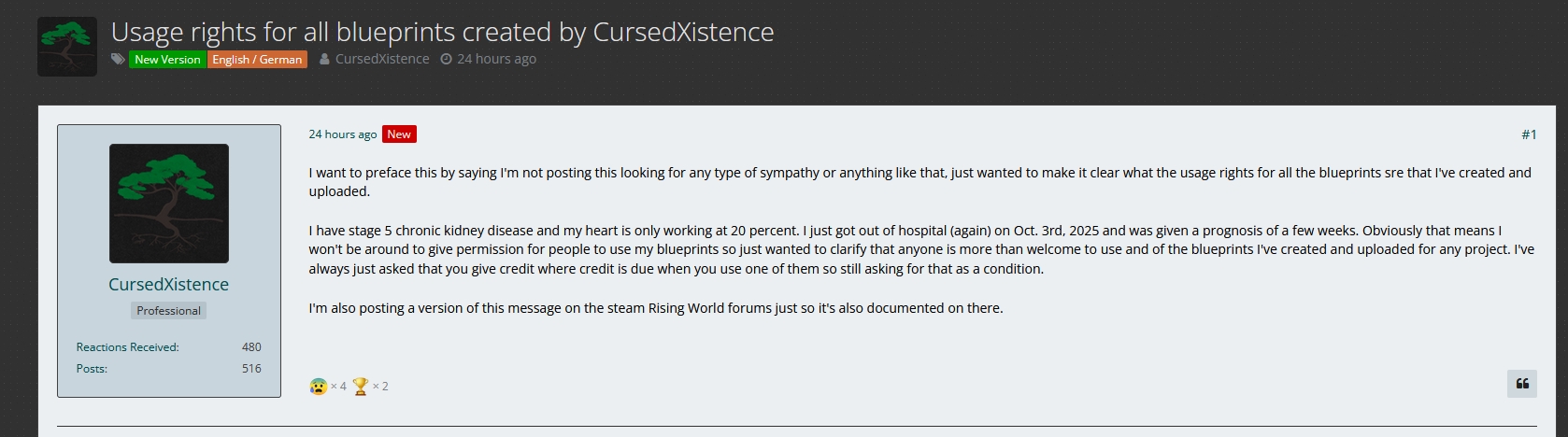View the user's "Posts" link
The image size is (1568, 437).
point(92,369)
